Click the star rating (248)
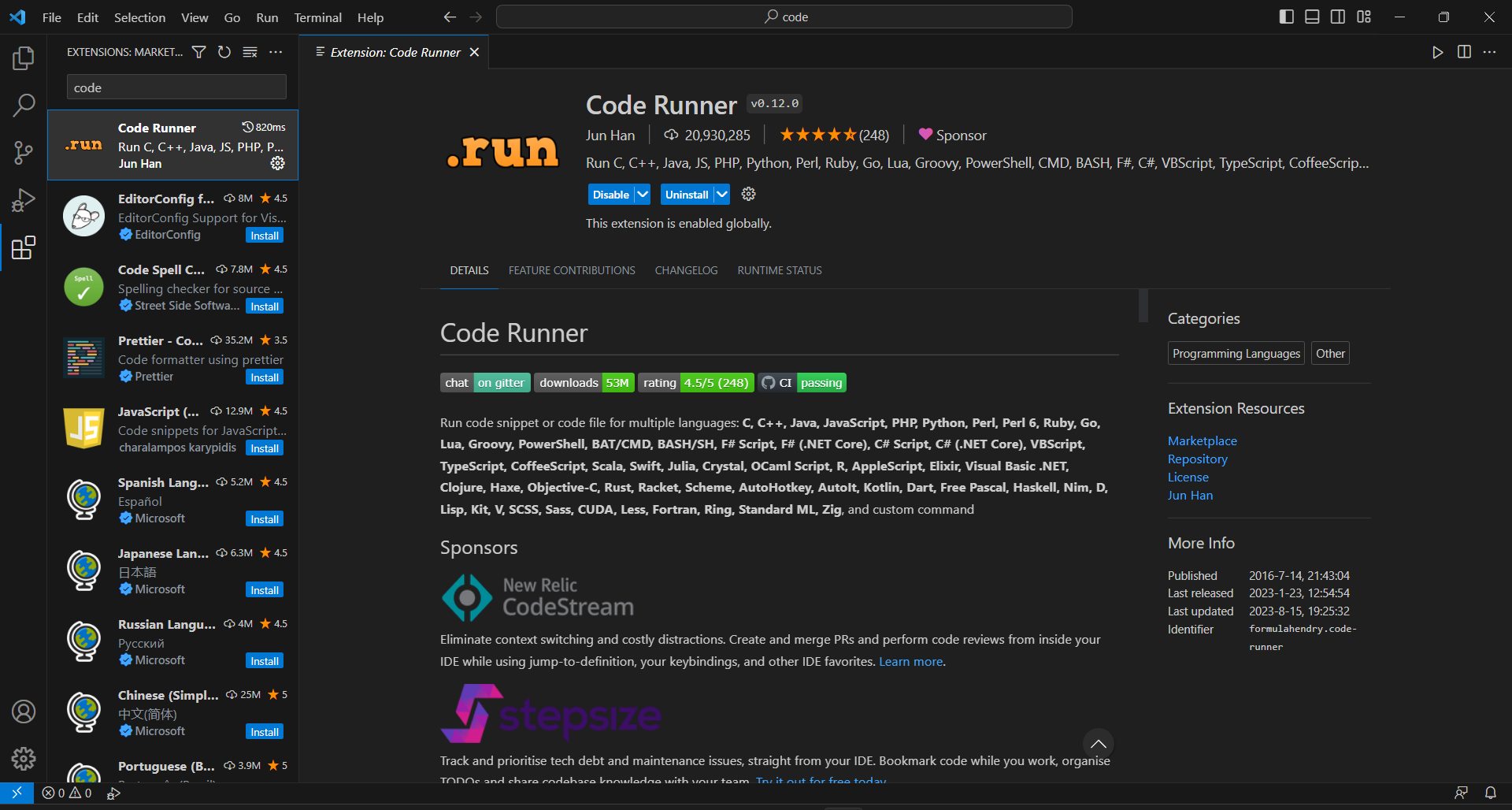The height and width of the screenshot is (810, 1512). [x=834, y=135]
